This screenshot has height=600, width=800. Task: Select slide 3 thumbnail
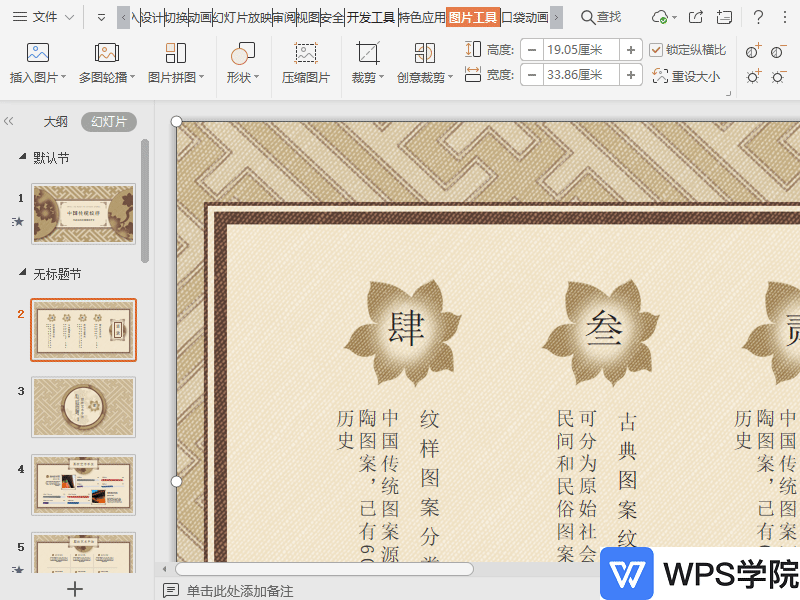(x=84, y=407)
